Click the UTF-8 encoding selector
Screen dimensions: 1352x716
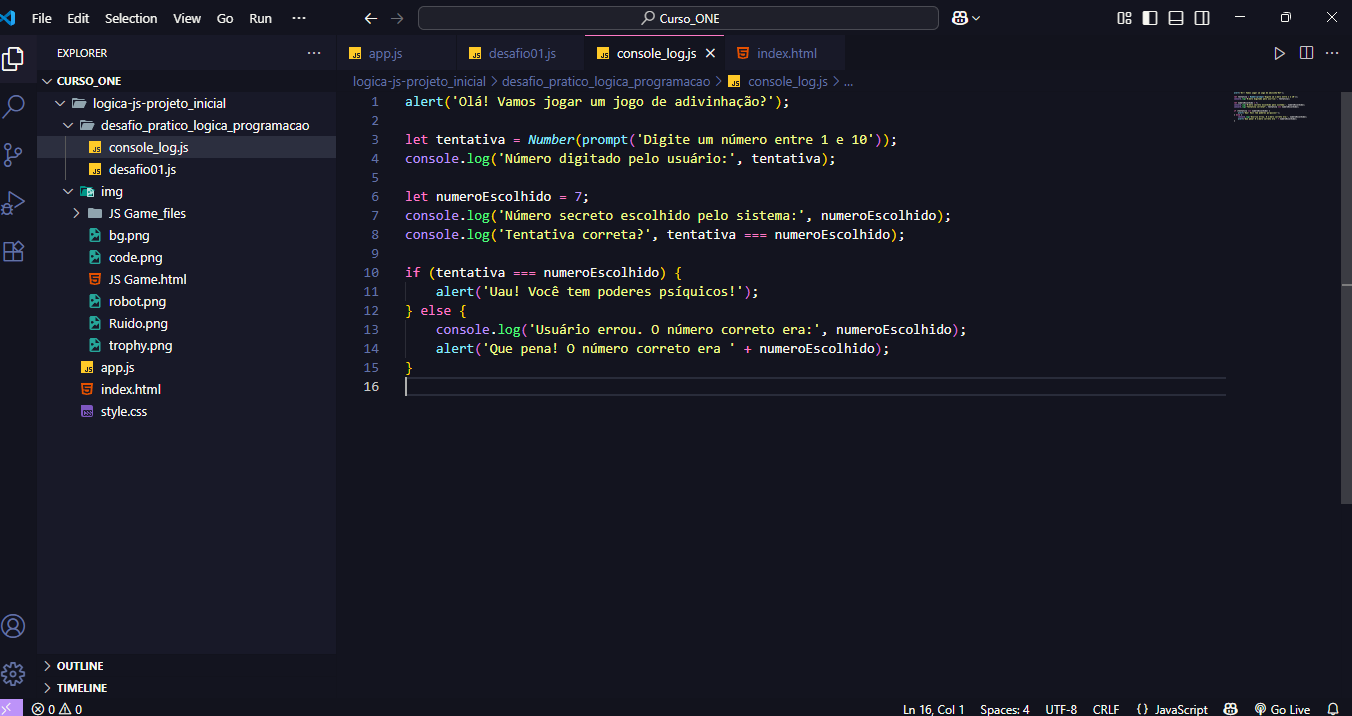pyautogui.click(x=1061, y=709)
